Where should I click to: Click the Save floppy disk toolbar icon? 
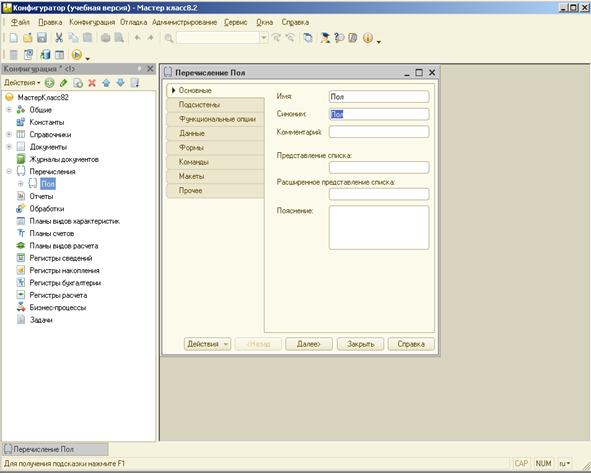point(42,38)
